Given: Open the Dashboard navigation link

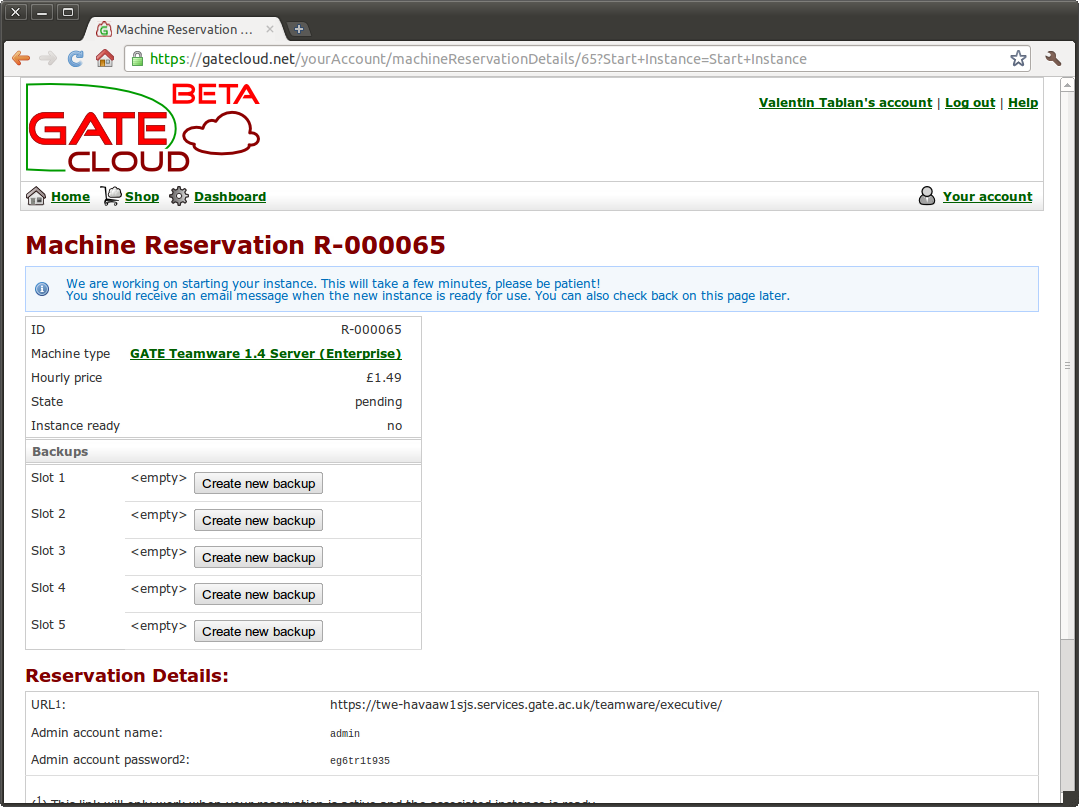Looking at the screenshot, I should (230, 197).
